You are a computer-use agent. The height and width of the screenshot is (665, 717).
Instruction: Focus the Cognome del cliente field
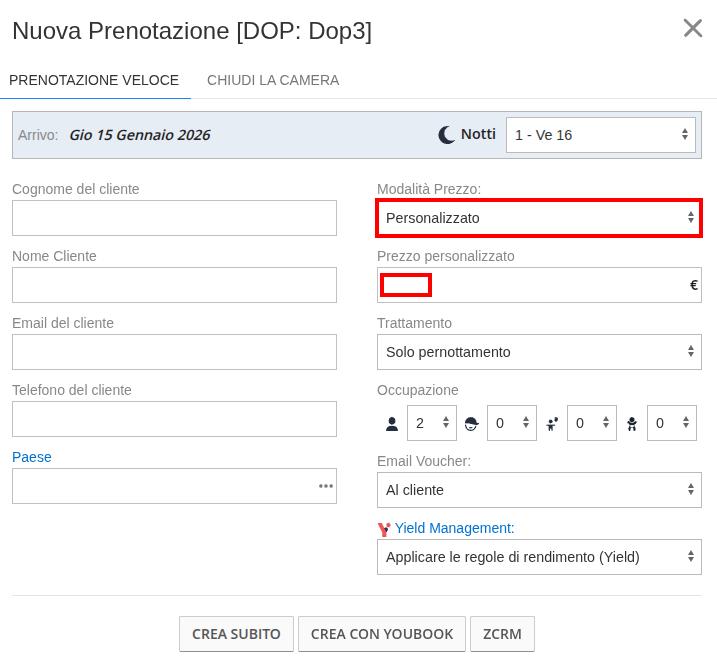tap(174, 218)
